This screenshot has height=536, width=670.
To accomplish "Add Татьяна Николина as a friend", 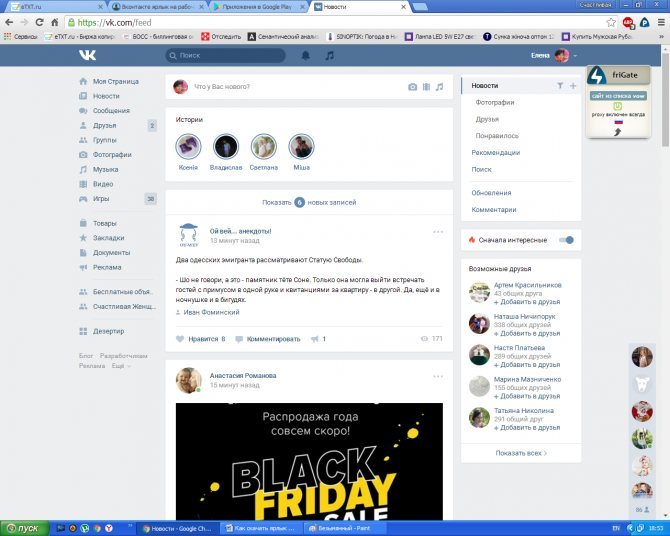I will (x=527, y=427).
